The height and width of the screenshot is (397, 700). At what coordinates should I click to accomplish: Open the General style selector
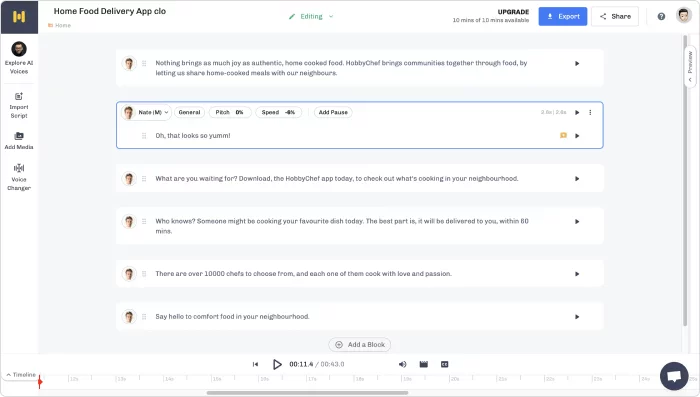point(189,113)
